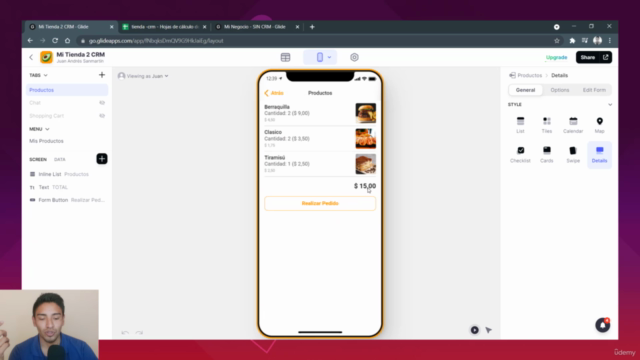Select the Chat tab item

point(35,103)
